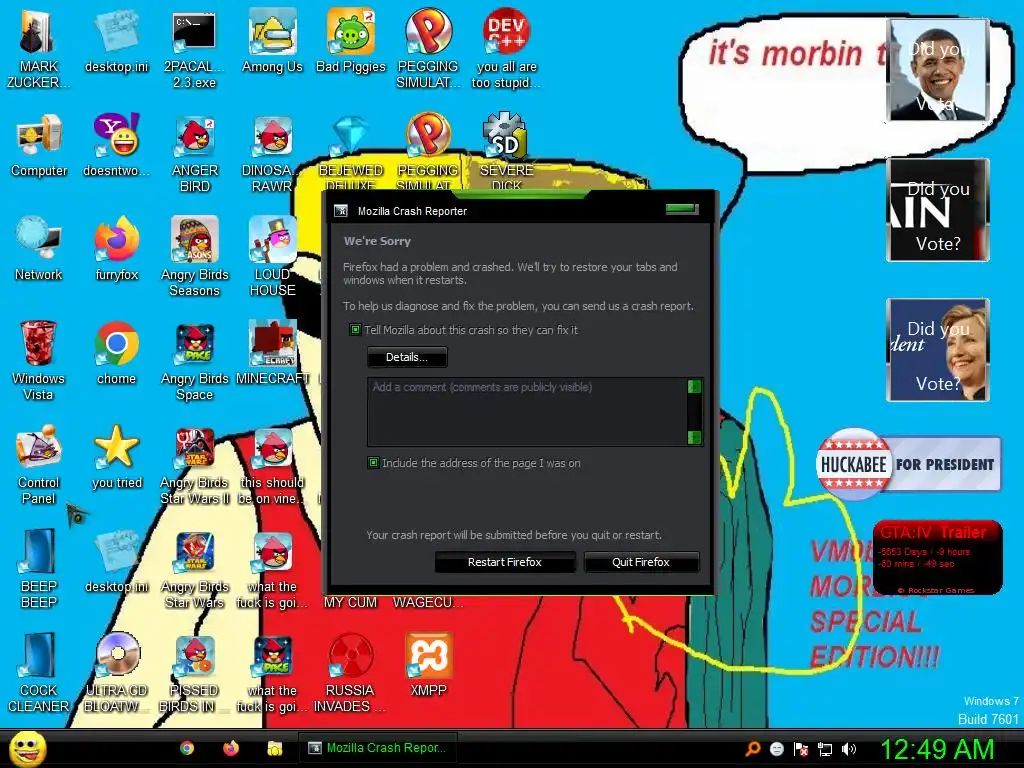Open the Obama 'Did you Vote?' gadget
Image resolution: width=1024 pixels, height=768 pixels.
(x=938, y=70)
